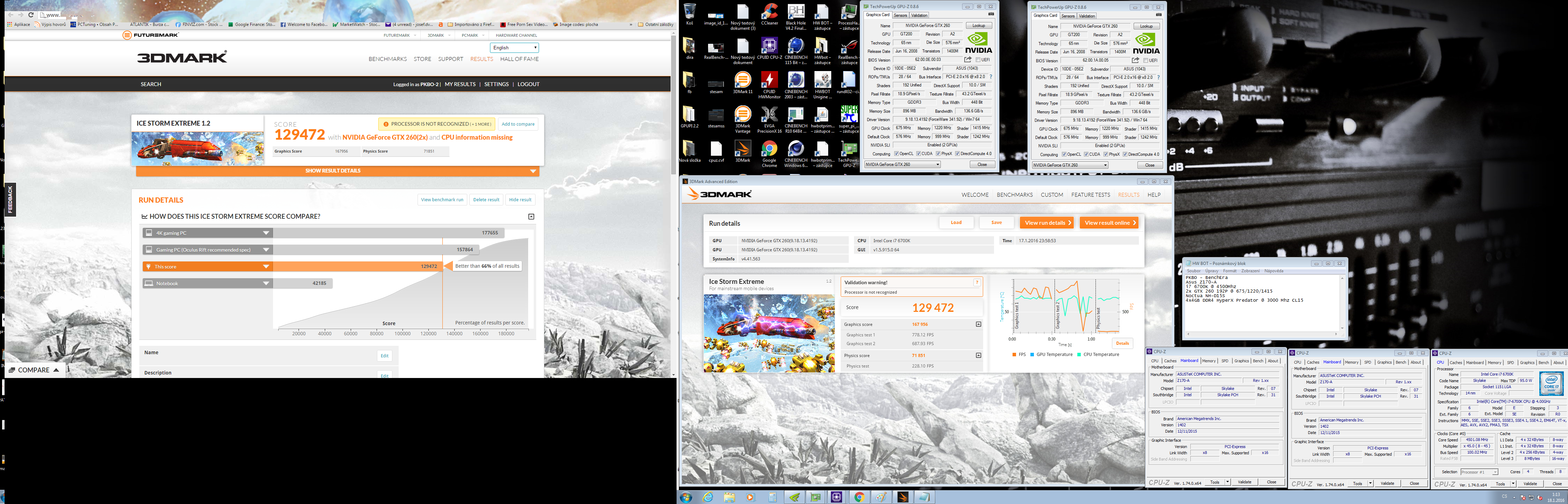Open right GPU-Z graphics card selector dropdown
Image resolution: width=1568 pixels, height=504 pixels.
[1070, 165]
